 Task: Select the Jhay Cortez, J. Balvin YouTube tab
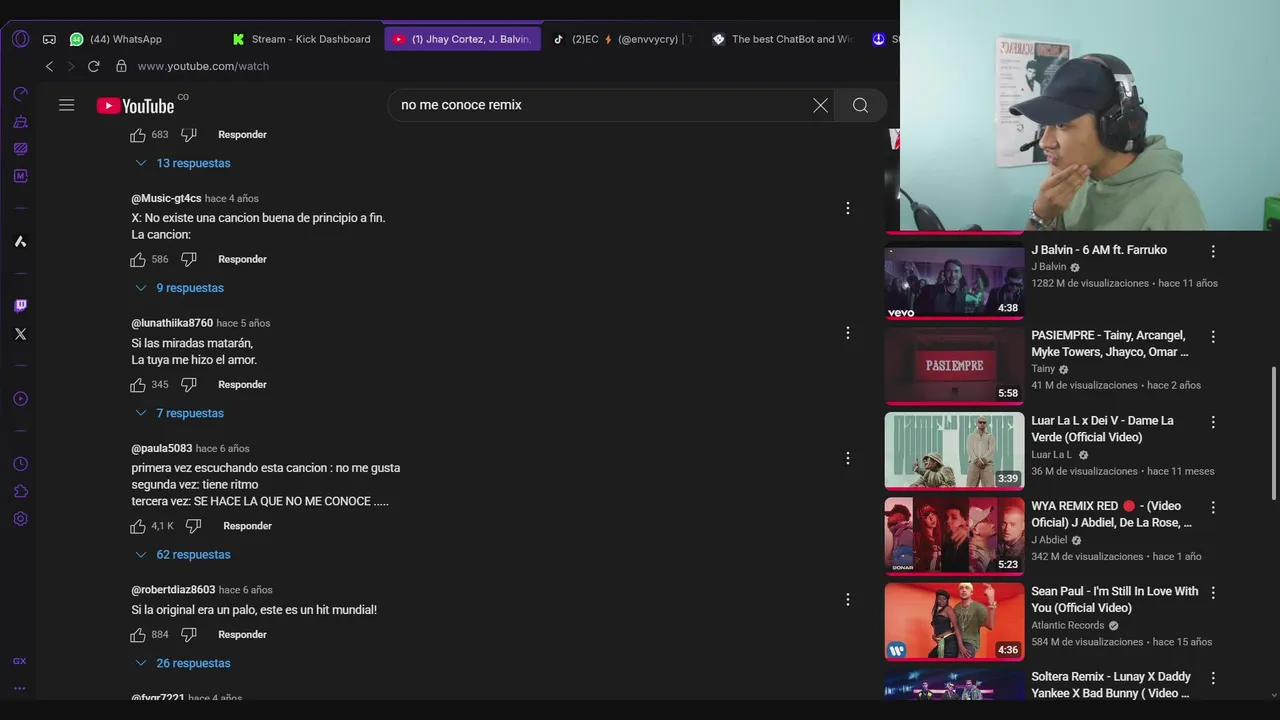(x=462, y=39)
